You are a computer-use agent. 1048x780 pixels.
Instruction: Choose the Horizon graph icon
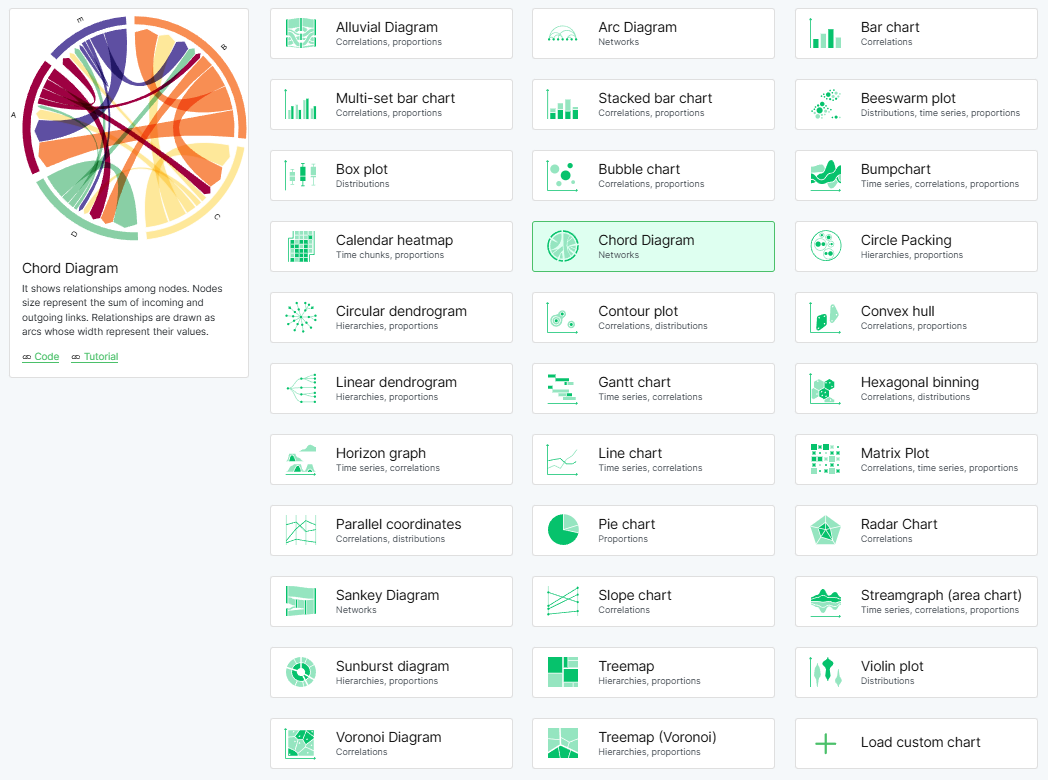point(301,459)
